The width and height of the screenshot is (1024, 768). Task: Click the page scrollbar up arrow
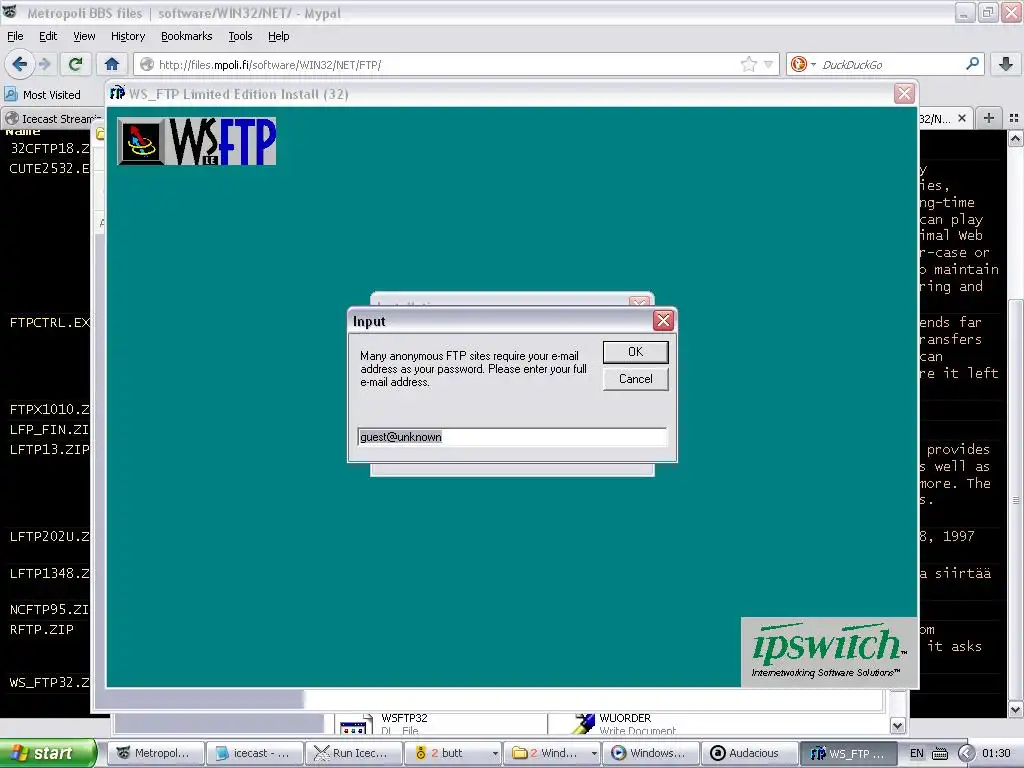[1016, 138]
